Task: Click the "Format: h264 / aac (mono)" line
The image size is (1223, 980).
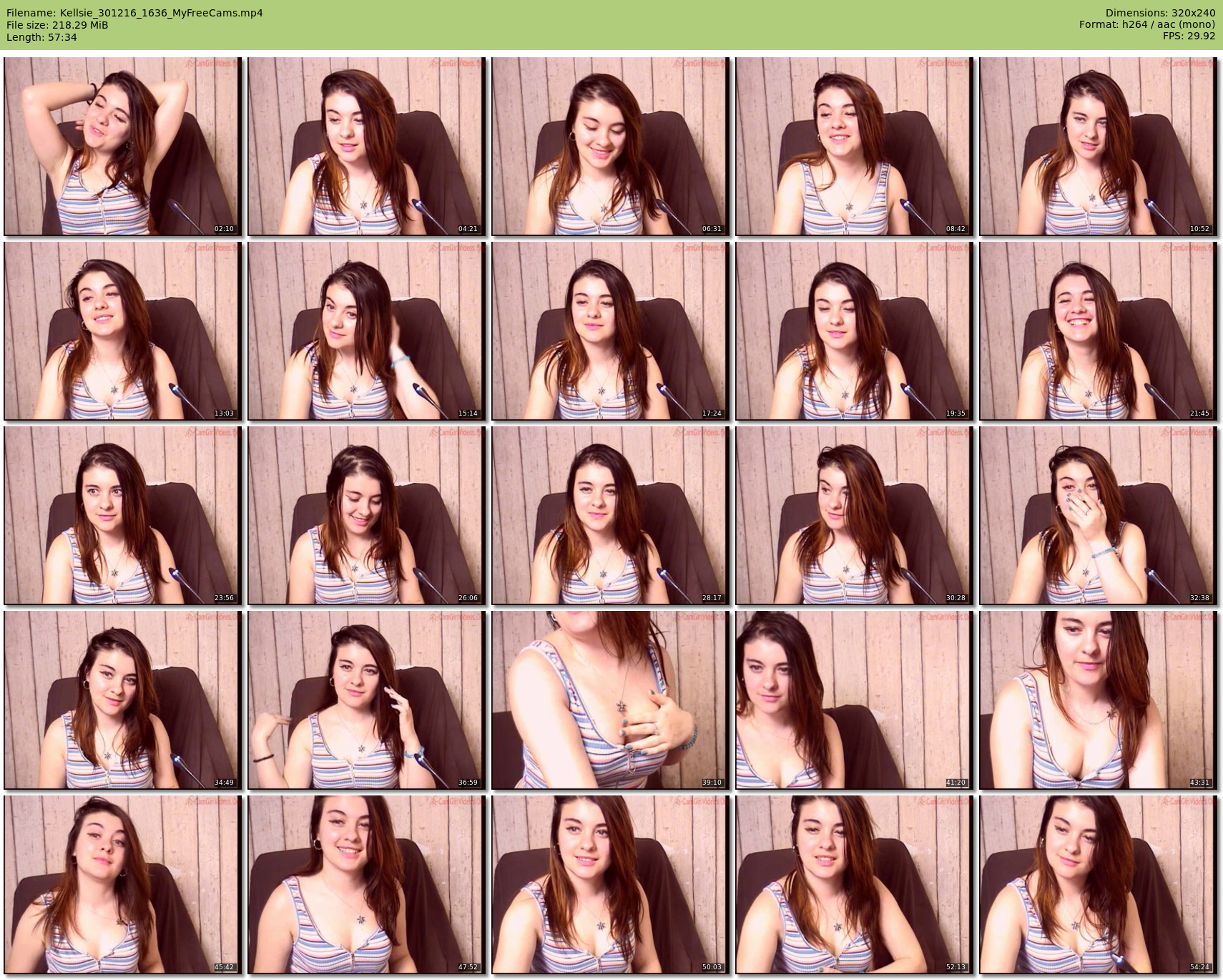Action: point(1147,25)
